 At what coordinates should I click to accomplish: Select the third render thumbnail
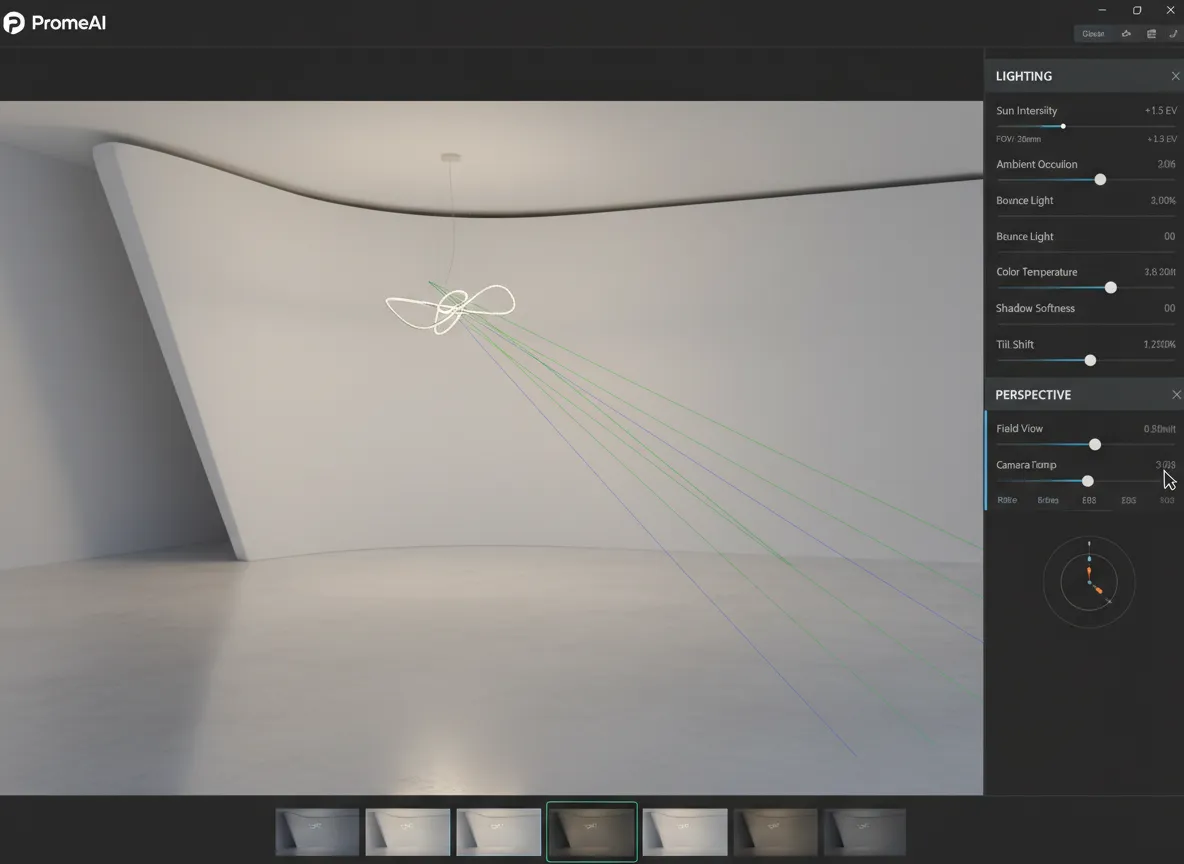pyautogui.click(x=498, y=832)
